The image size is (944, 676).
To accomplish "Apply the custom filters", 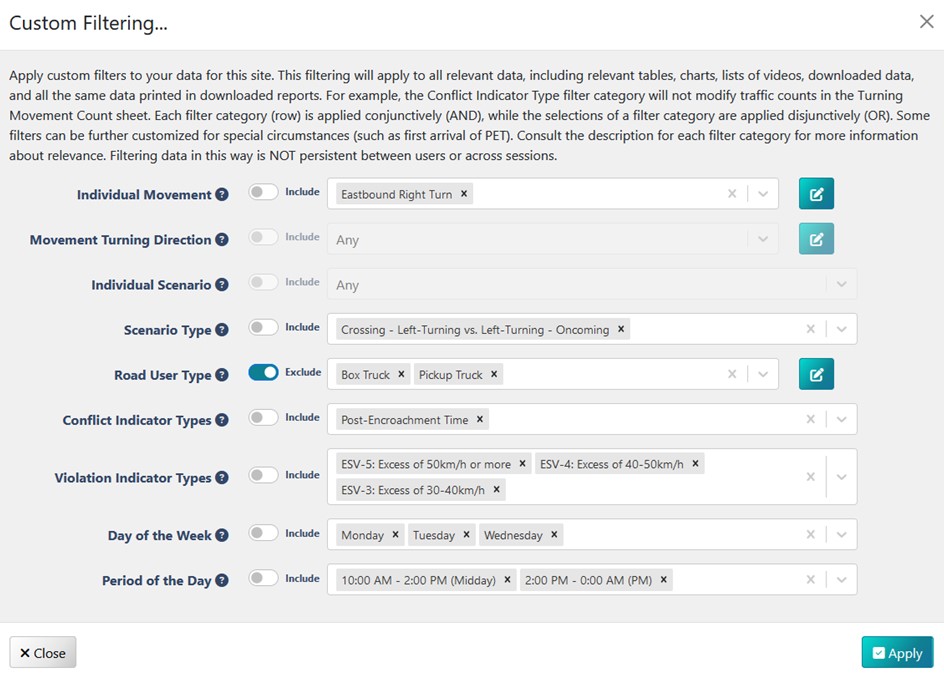I will (897, 653).
